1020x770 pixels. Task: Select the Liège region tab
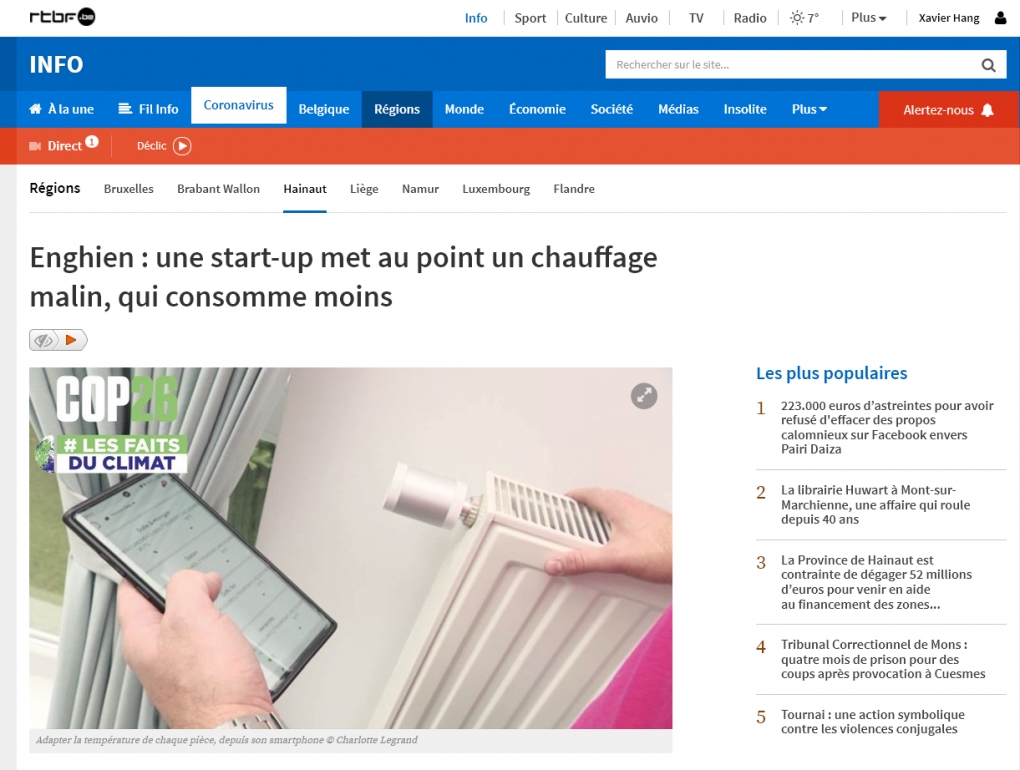point(364,189)
